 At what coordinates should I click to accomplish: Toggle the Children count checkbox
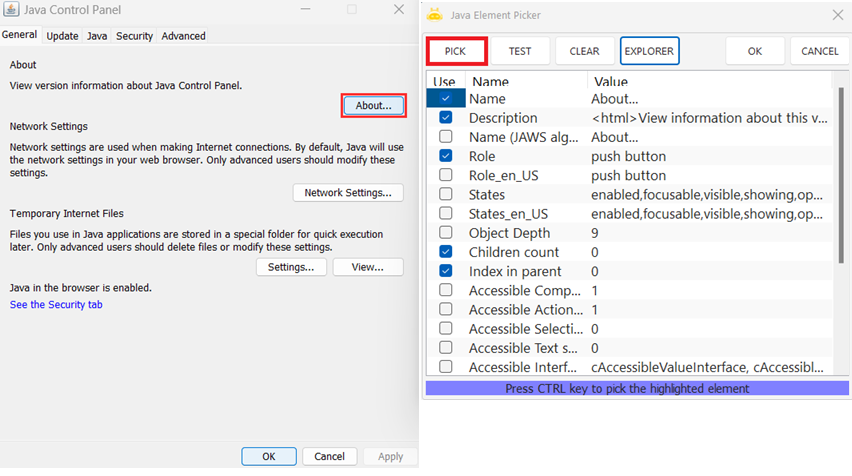coord(446,252)
